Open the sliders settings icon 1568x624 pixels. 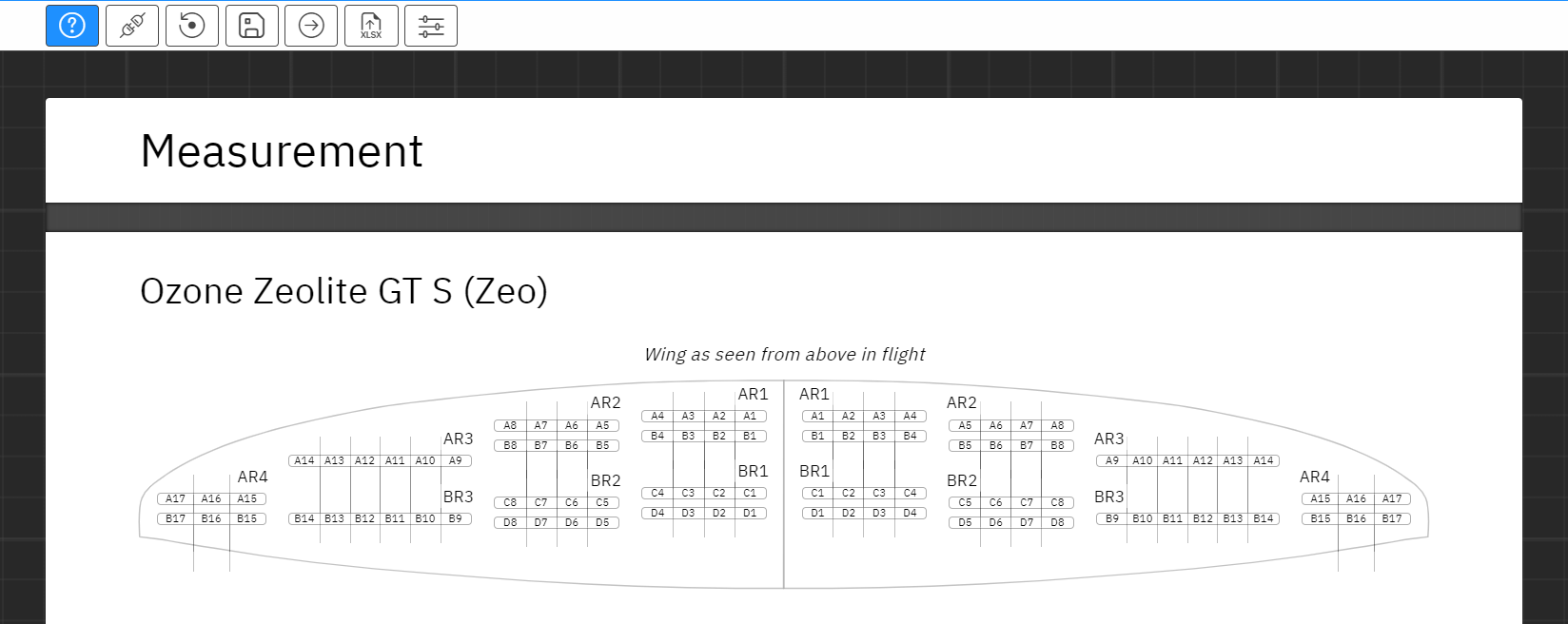431,26
